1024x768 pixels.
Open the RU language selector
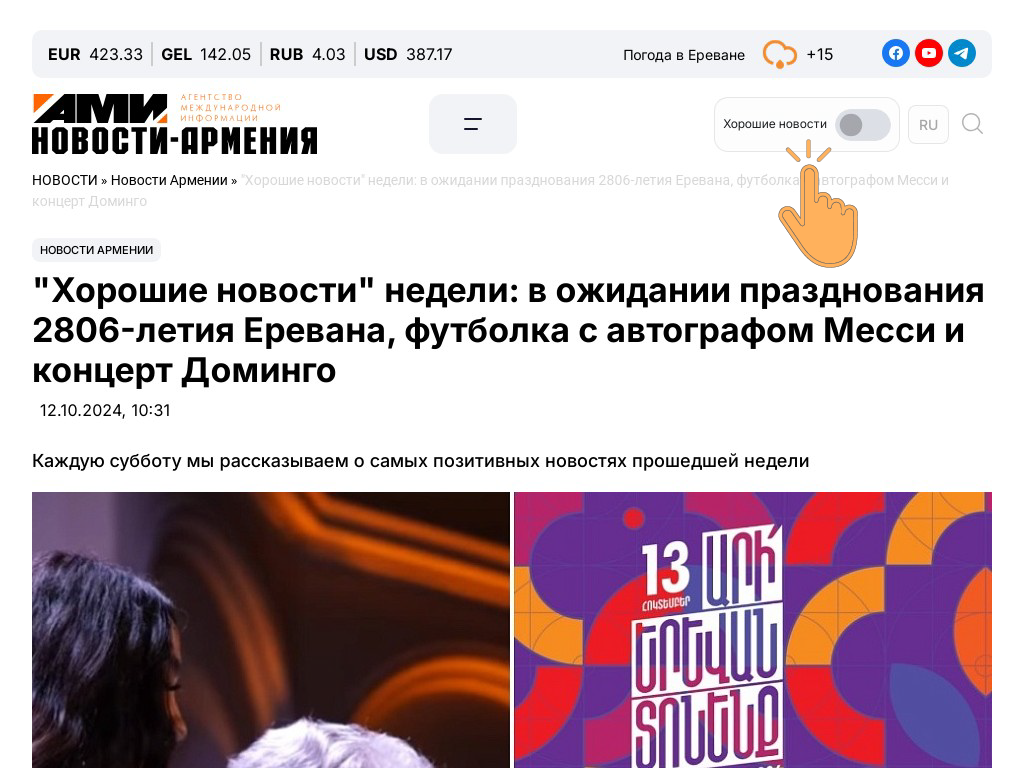(x=928, y=125)
